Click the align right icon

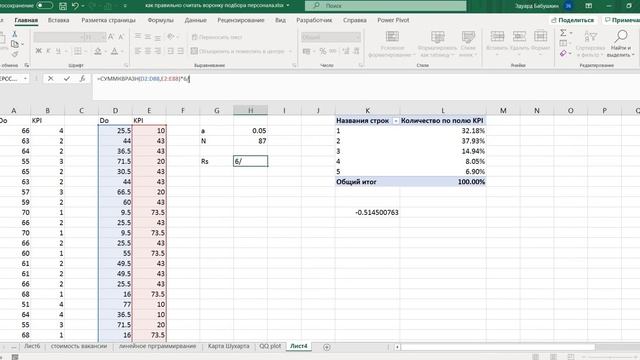[x=158, y=51]
